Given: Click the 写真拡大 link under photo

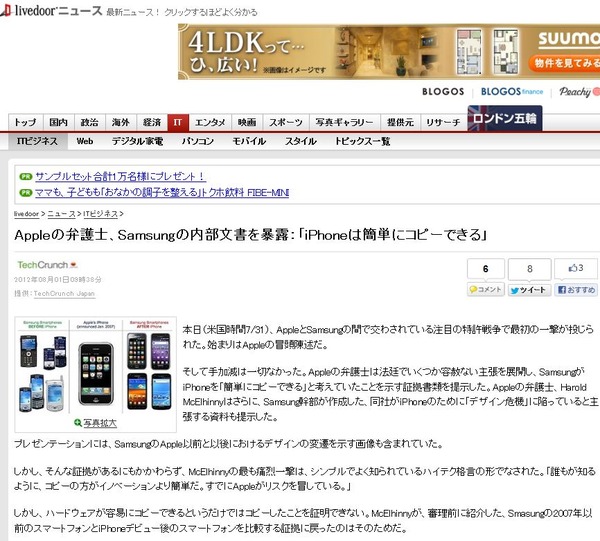Looking at the screenshot, I should point(100,423).
